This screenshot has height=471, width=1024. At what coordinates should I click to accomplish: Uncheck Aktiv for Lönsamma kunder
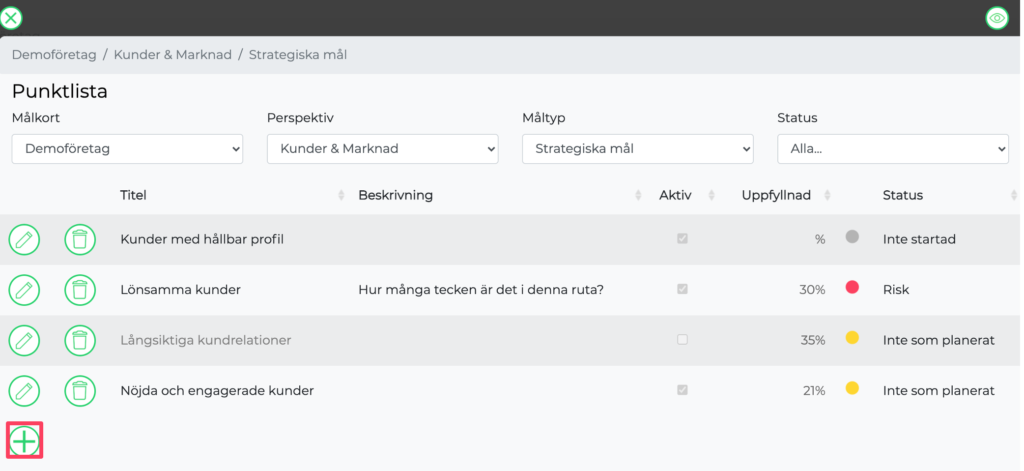coord(682,289)
